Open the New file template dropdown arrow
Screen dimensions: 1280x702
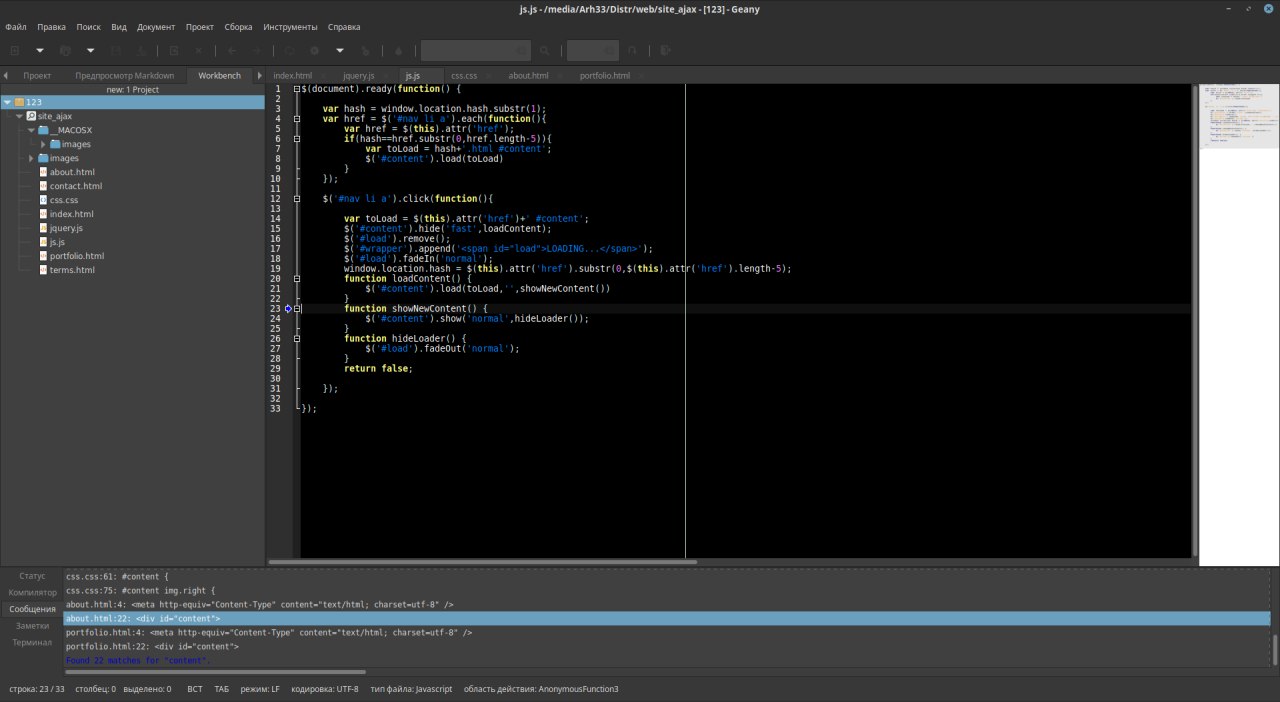pos(40,50)
